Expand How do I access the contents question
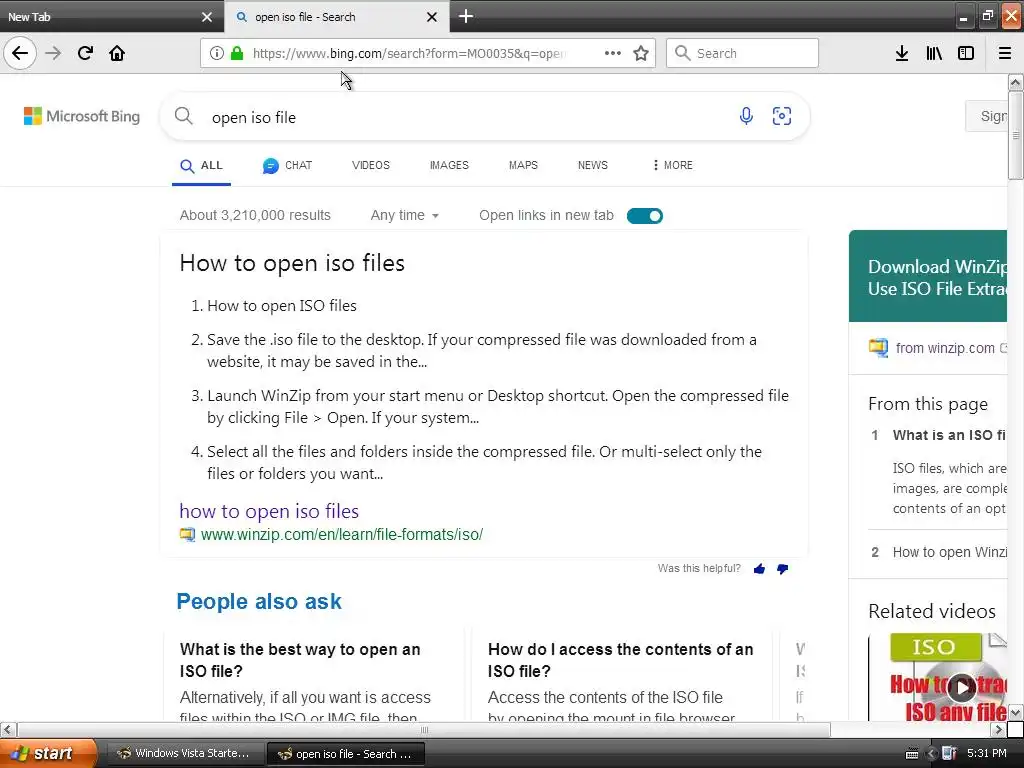This screenshot has height=768, width=1024. point(620,660)
